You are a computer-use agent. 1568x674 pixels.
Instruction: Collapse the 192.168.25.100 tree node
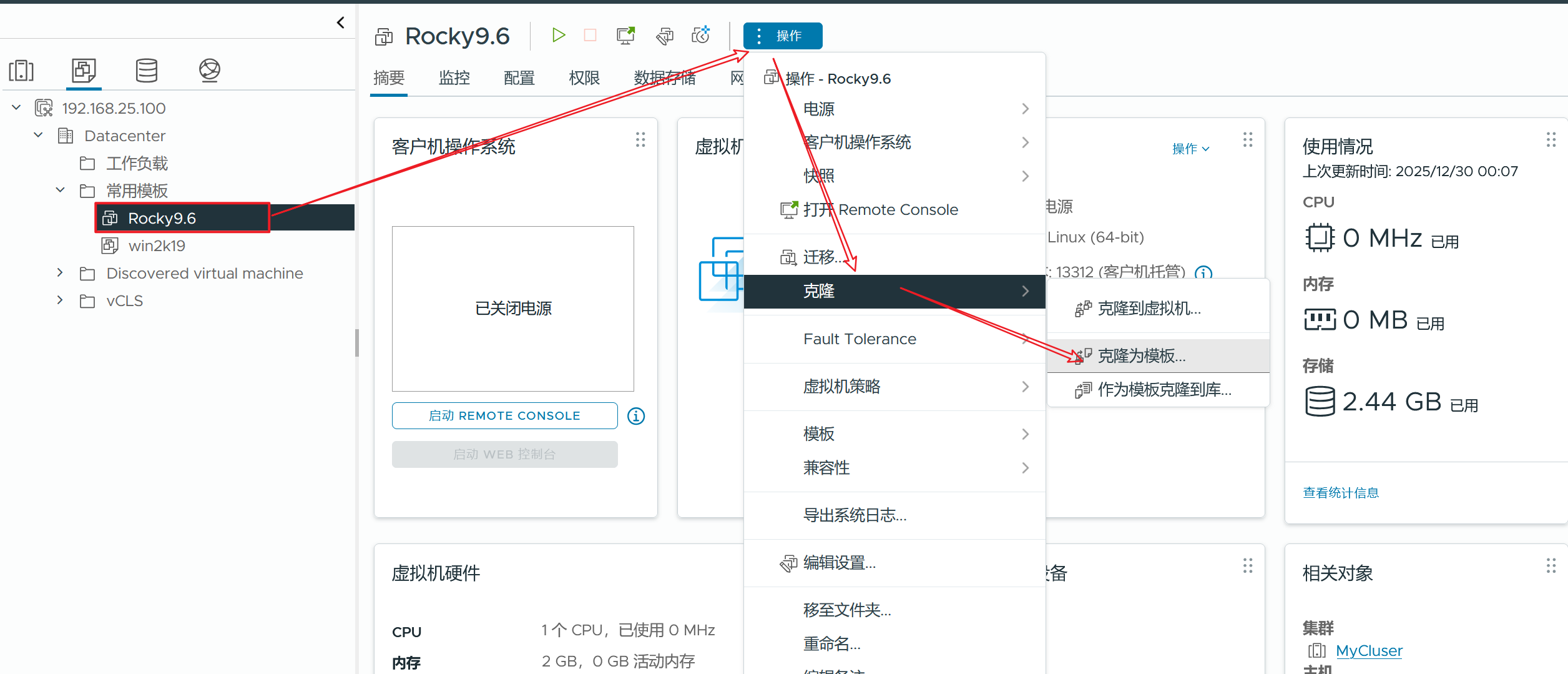(17, 107)
